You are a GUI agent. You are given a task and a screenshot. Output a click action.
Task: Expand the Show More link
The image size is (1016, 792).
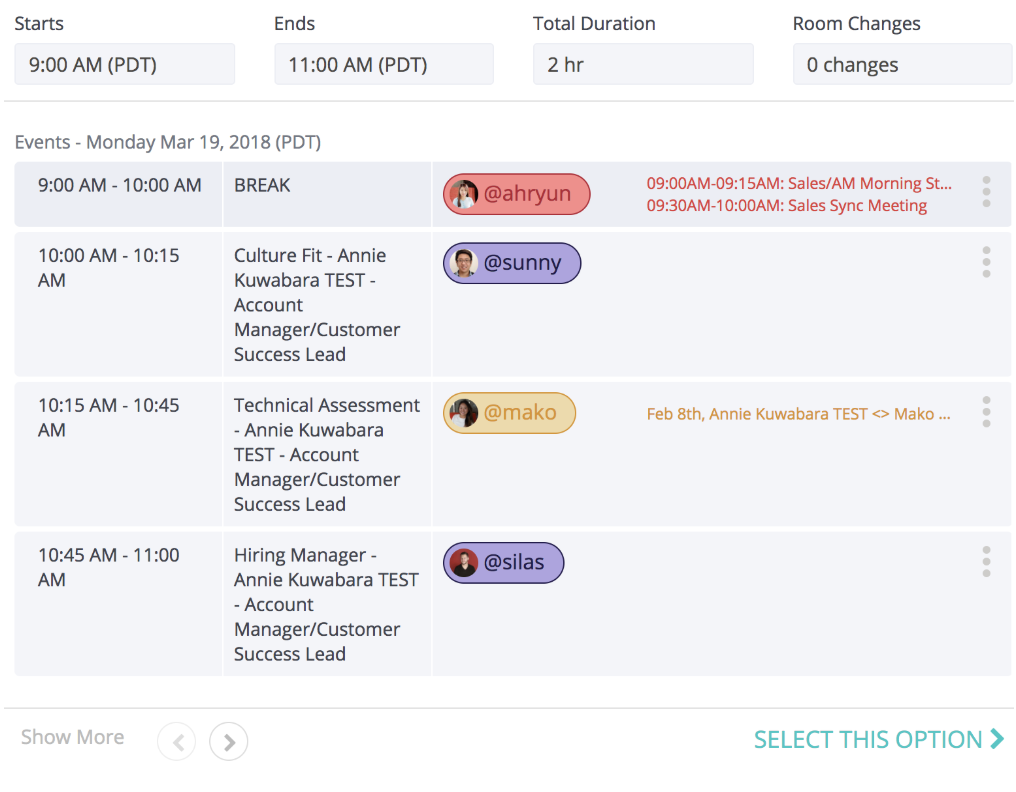(x=72, y=738)
